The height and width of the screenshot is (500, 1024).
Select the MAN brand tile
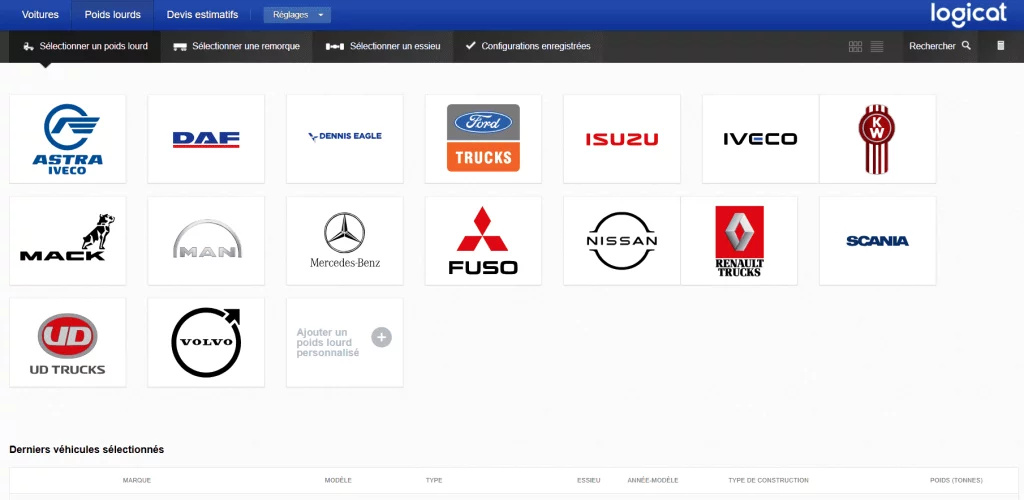206,241
